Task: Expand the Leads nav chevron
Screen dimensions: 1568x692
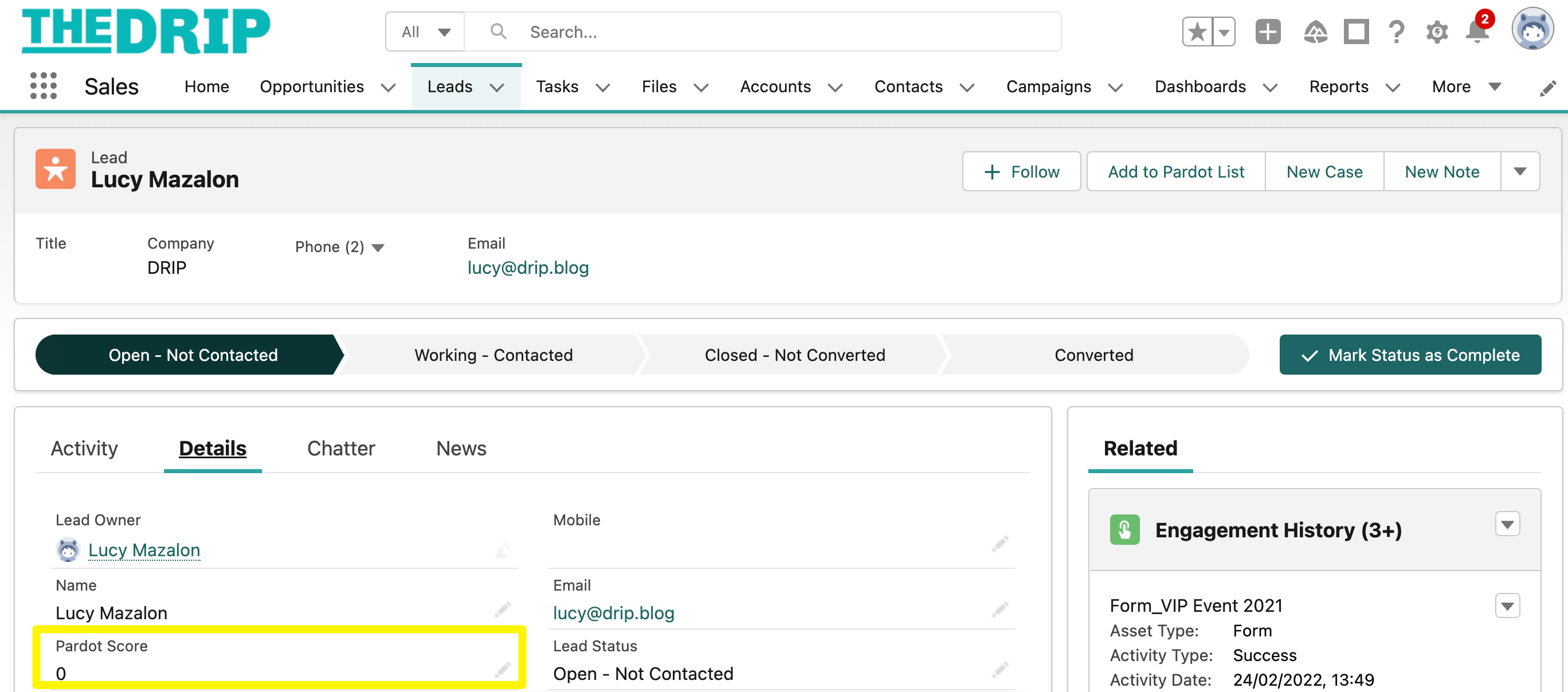Action: pyautogui.click(x=497, y=88)
